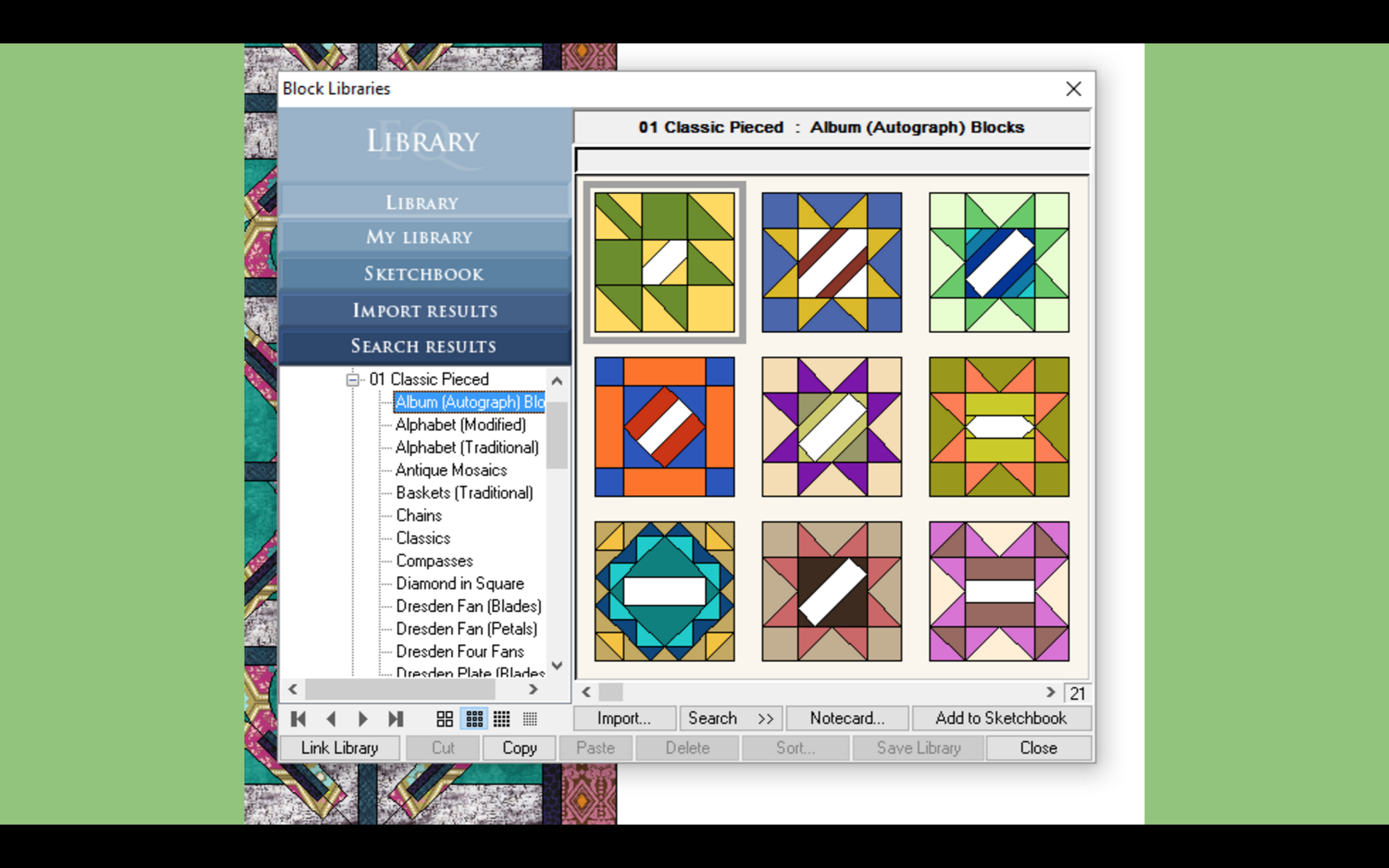Switch to four blocks per page view

coord(445,719)
